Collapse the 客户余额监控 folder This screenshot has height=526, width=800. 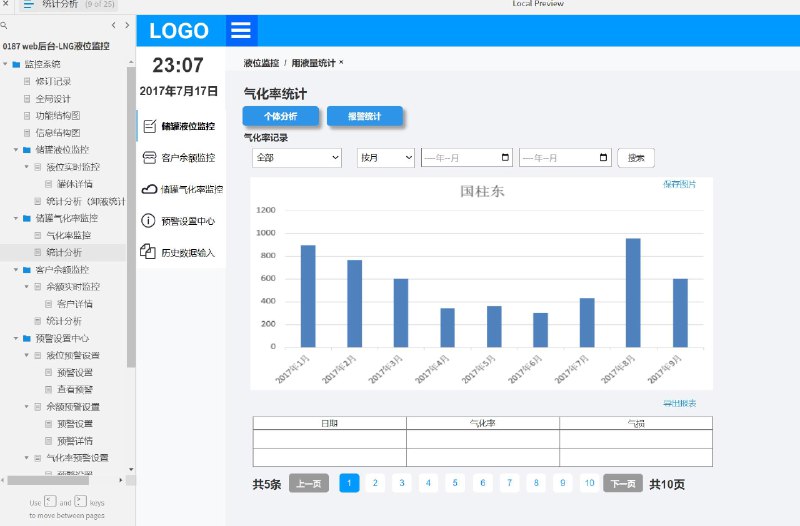pyautogui.click(x=16, y=269)
